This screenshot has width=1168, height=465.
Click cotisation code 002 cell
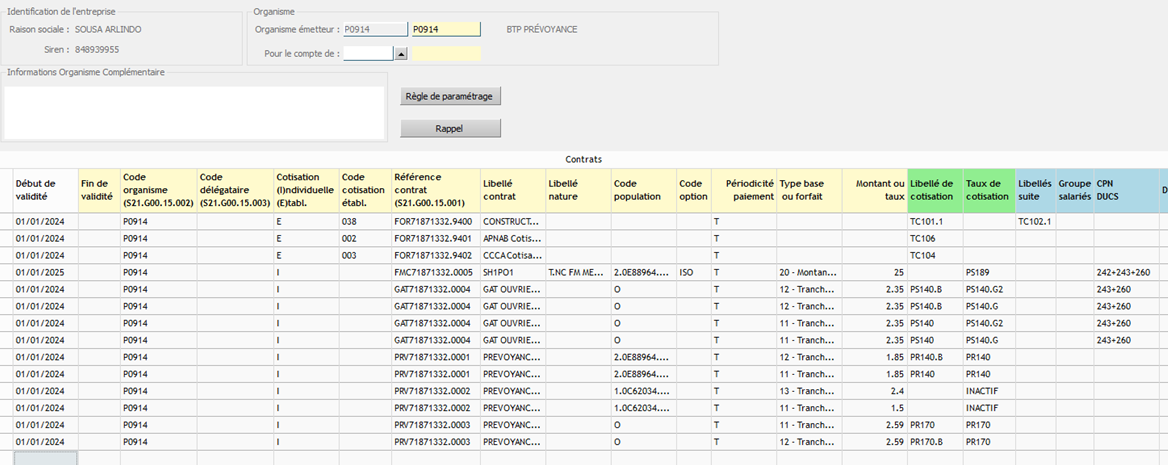pos(366,238)
